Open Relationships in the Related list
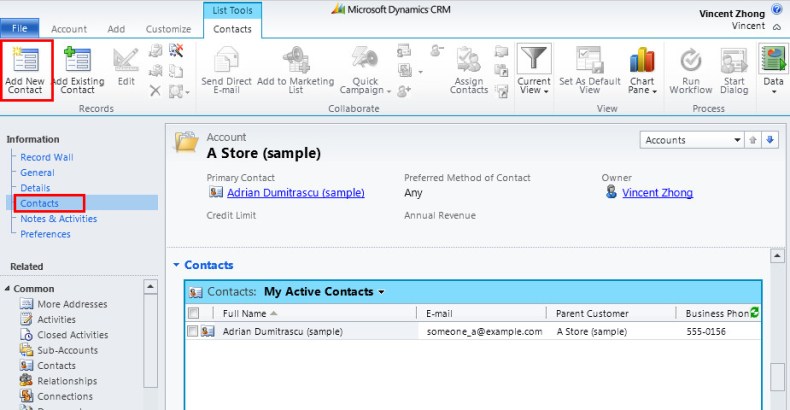Image resolution: width=790 pixels, height=410 pixels. (67, 381)
